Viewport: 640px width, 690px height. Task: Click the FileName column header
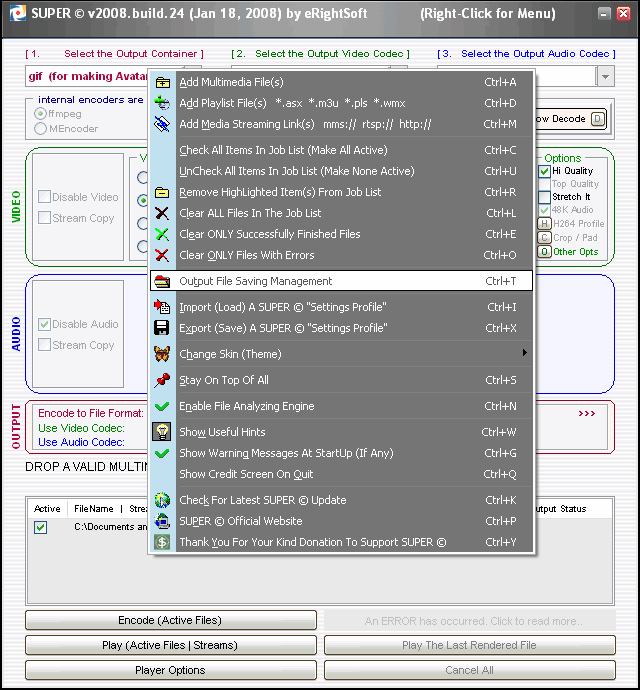point(94,509)
